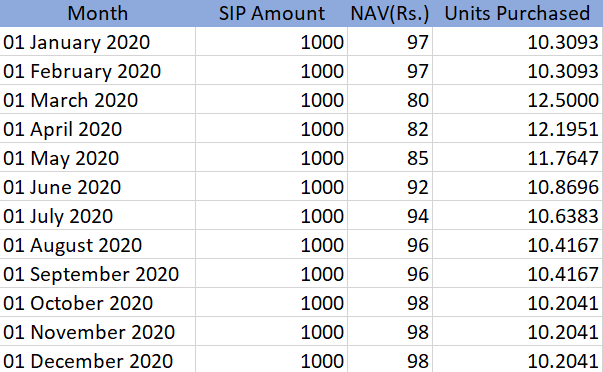Select units purchased 12.1951 cell
The height and width of the screenshot is (372, 603).
(x=518, y=128)
